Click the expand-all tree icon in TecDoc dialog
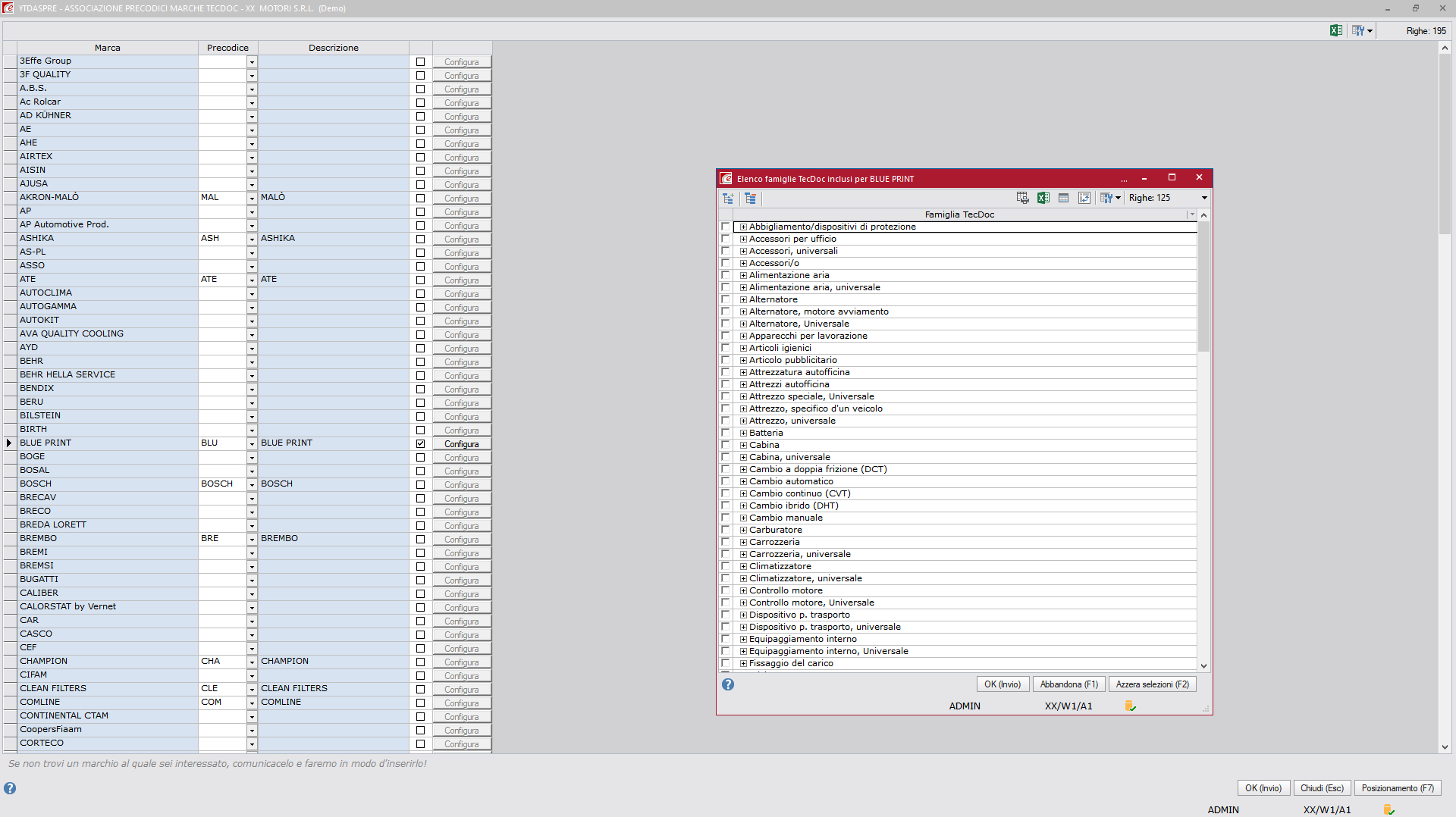1456x817 pixels. pyautogui.click(x=729, y=198)
